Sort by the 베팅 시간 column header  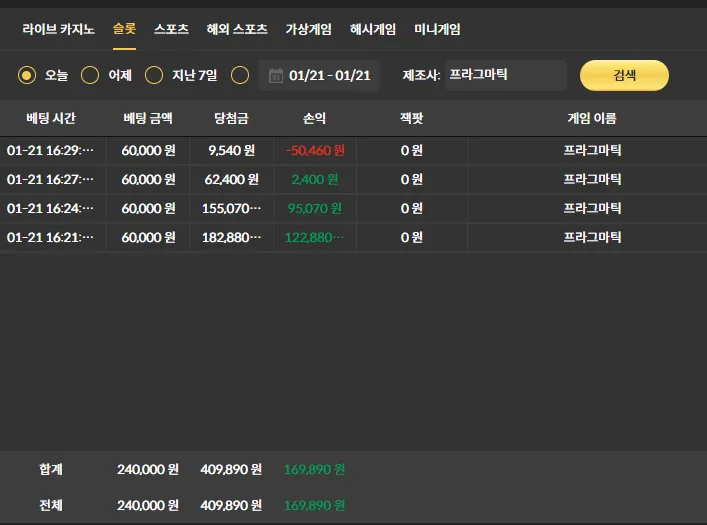(50, 118)
